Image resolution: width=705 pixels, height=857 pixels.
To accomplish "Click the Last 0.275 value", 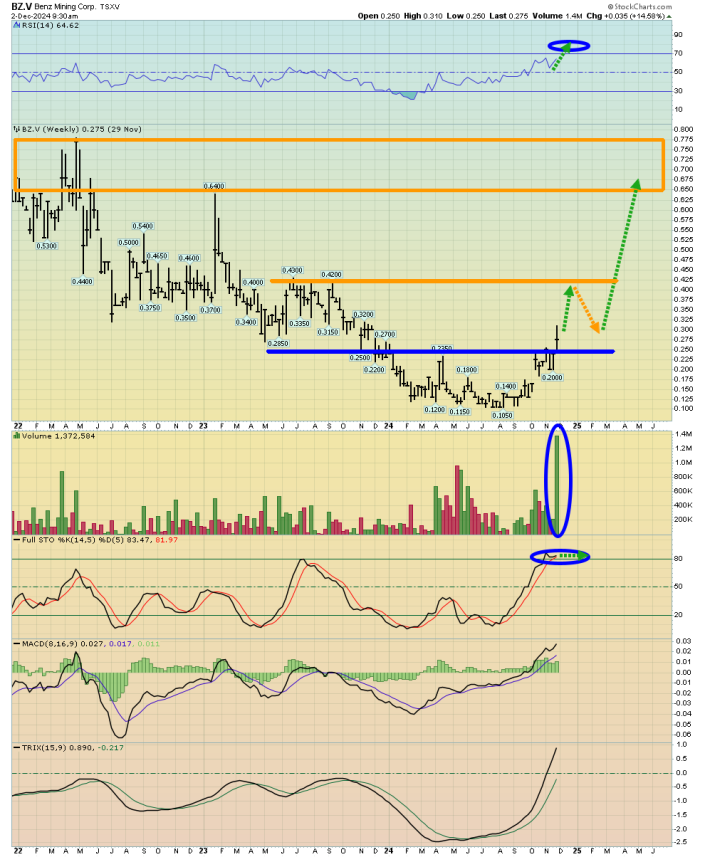I will [509, 16].
